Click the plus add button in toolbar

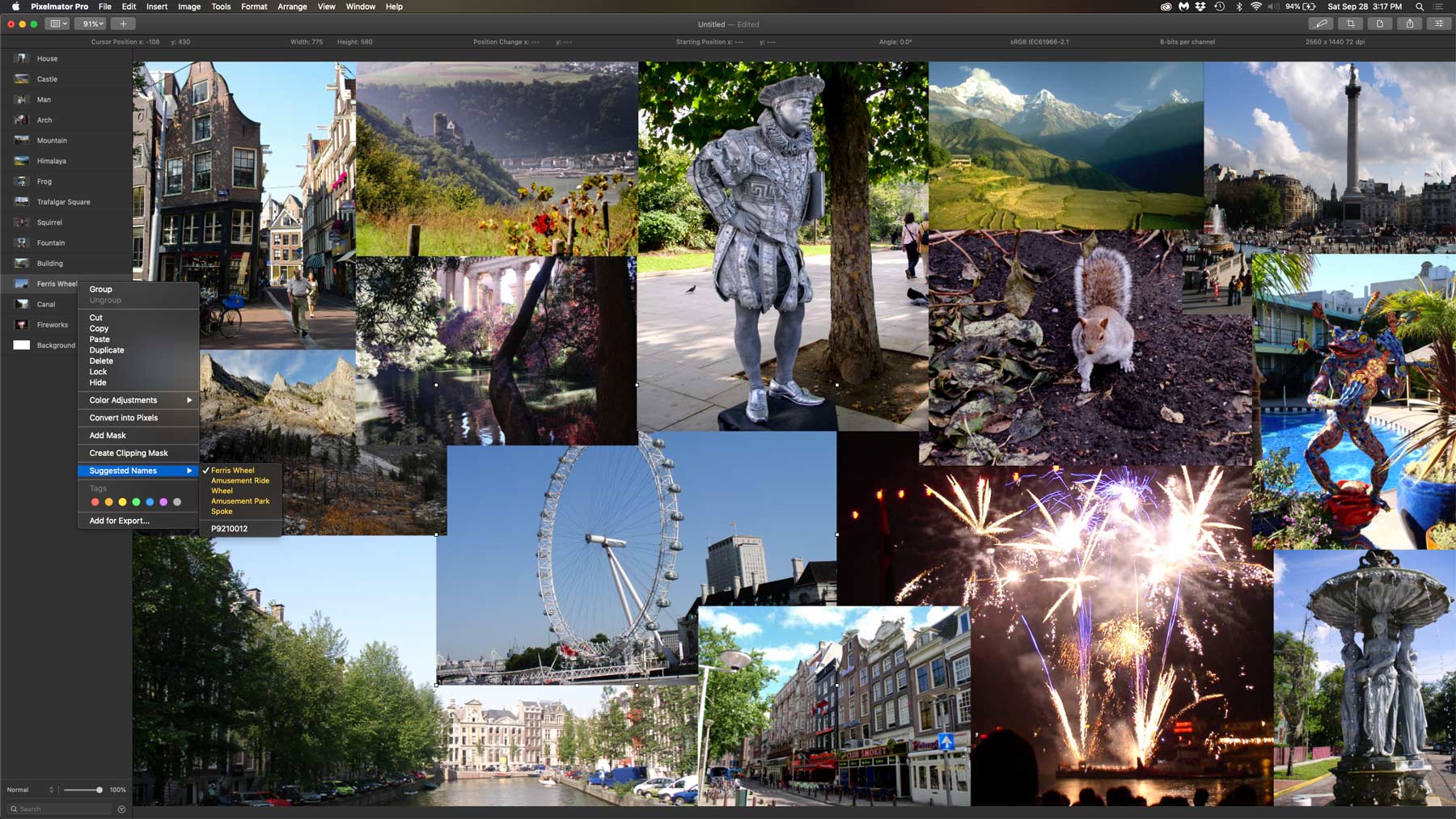[123, 23]
